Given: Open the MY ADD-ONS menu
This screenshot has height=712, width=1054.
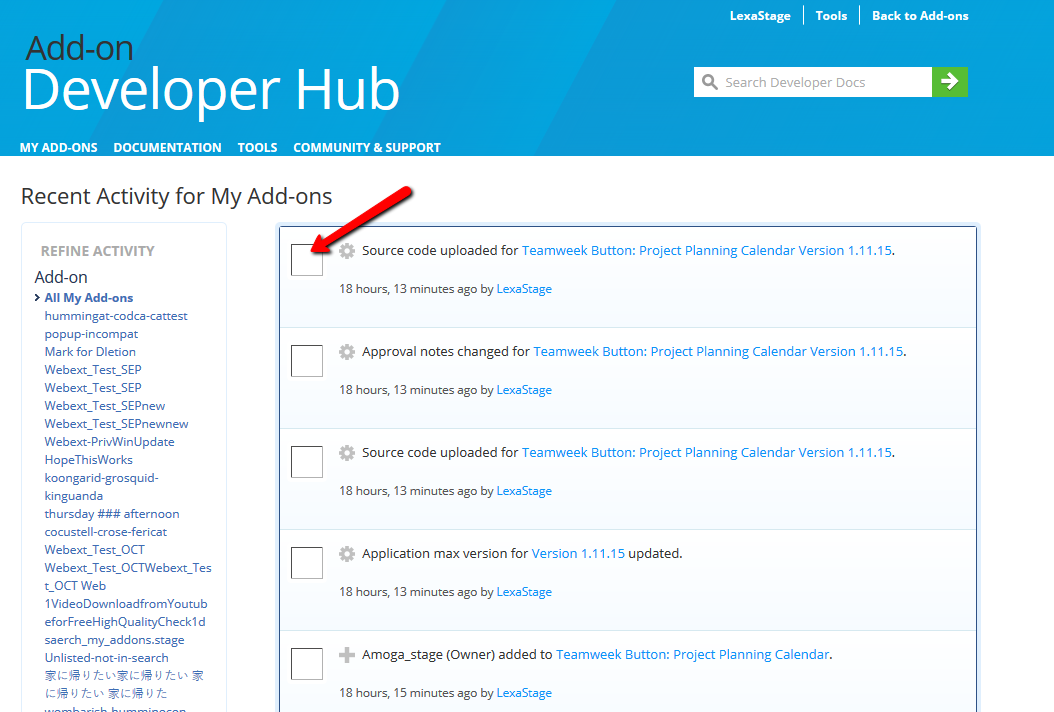Looking at the screenshot, I should [x=58, y=147].
